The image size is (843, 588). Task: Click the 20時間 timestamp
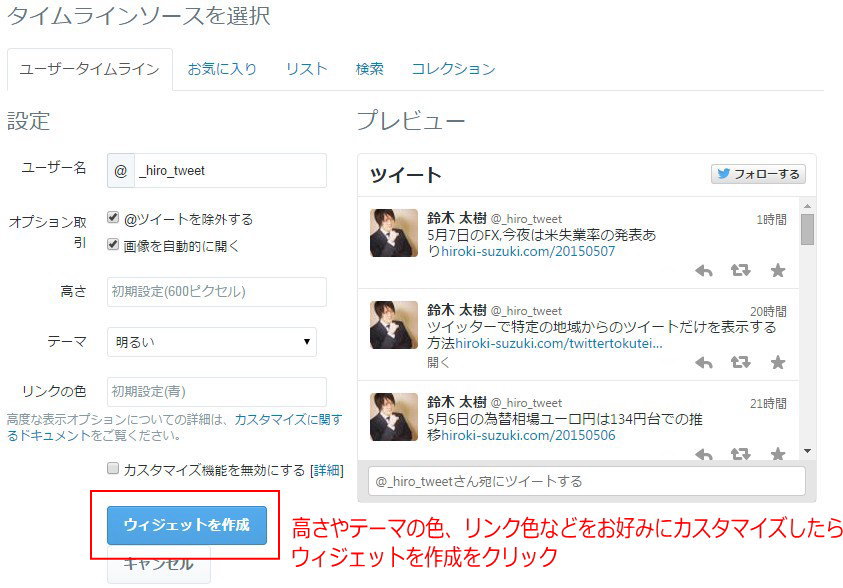point(768,311)
